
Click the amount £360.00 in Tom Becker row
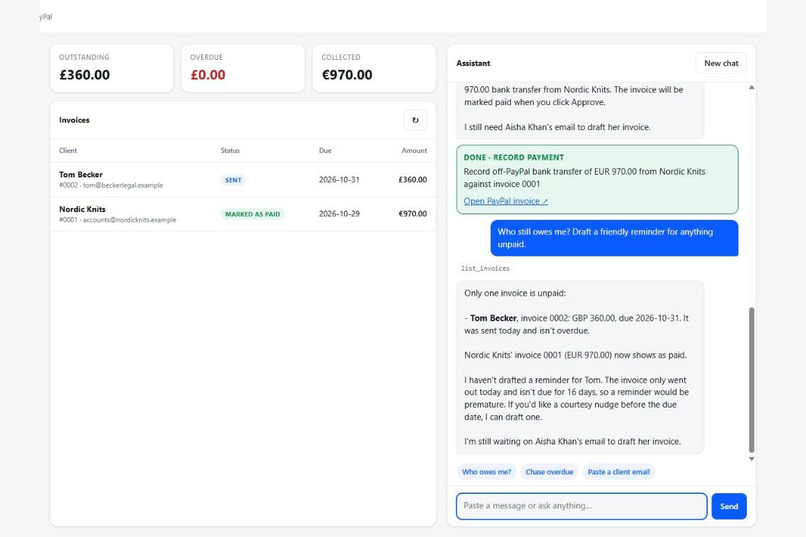pyautogui.click(x=413, y=180)
